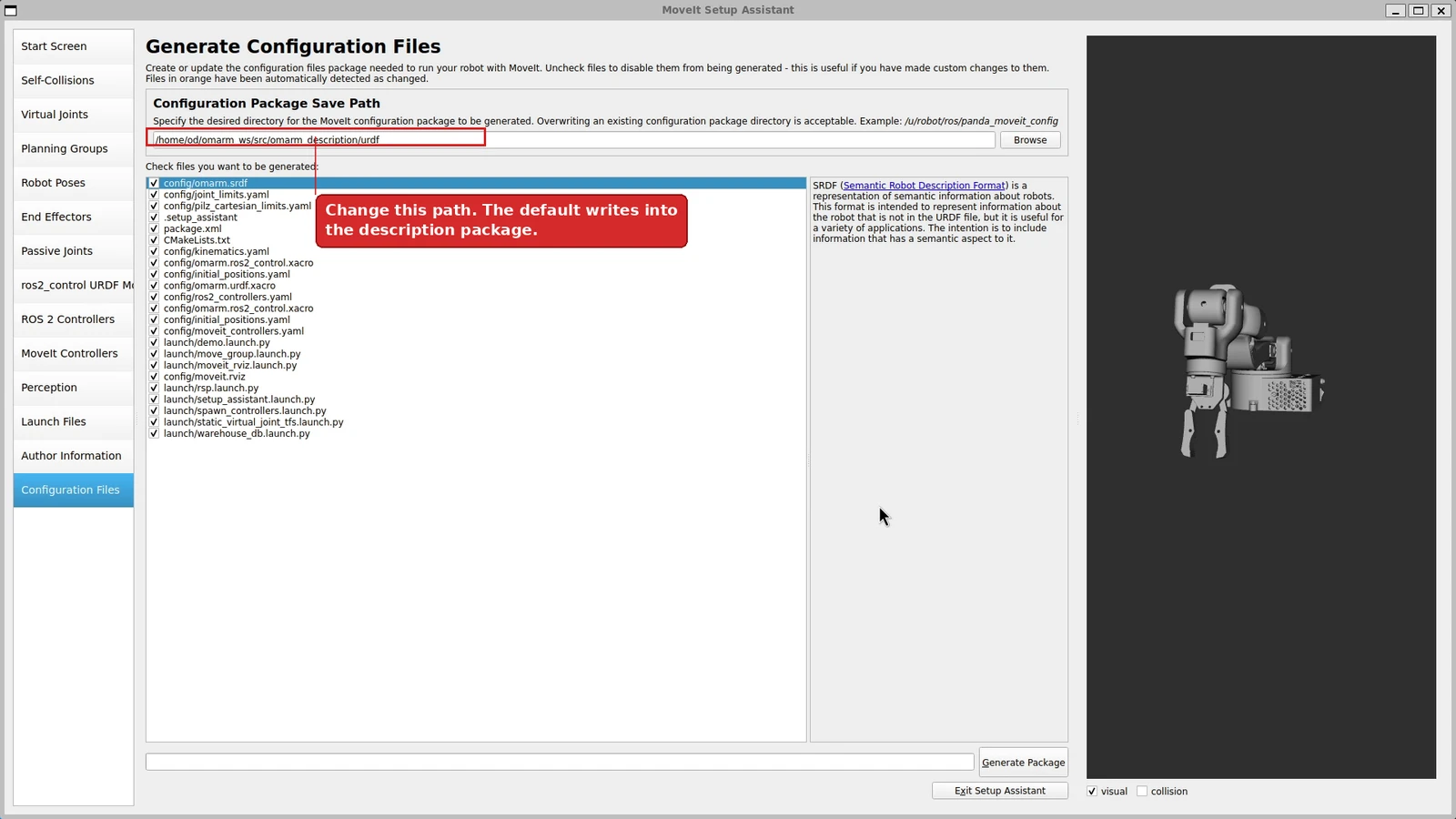The image size is (1456, 819).
Task: Open MoveIt Controllers page
Action: 73,353
